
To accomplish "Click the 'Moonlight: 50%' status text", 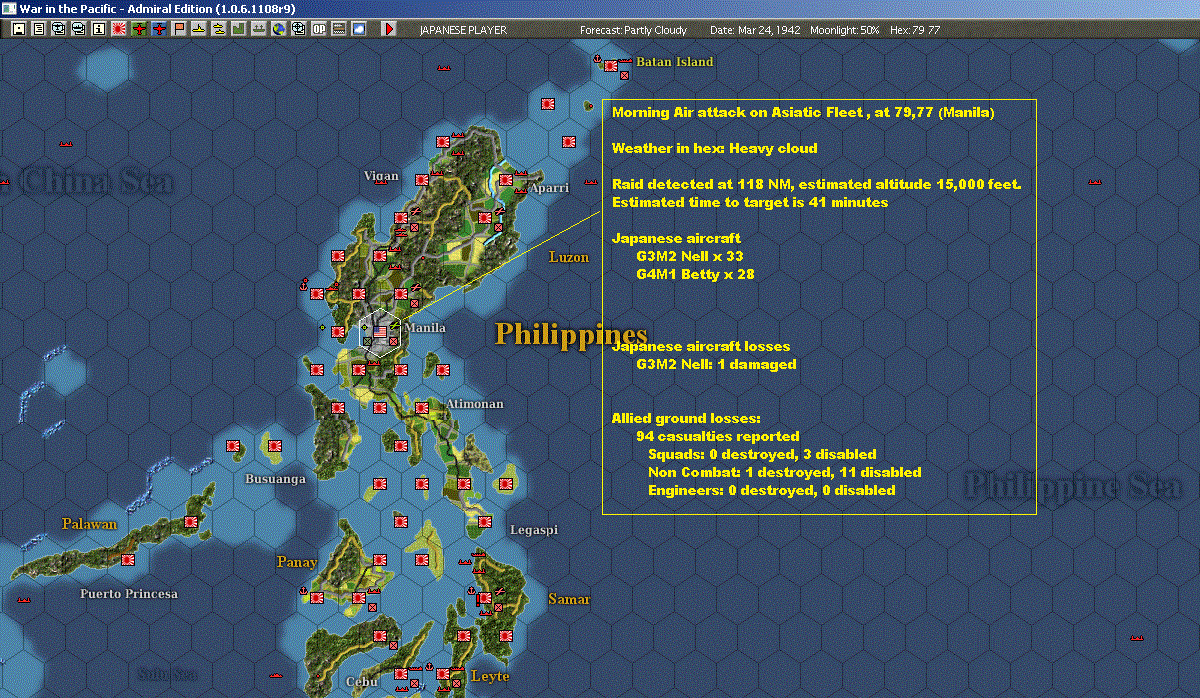I will [x=845, y=30].
